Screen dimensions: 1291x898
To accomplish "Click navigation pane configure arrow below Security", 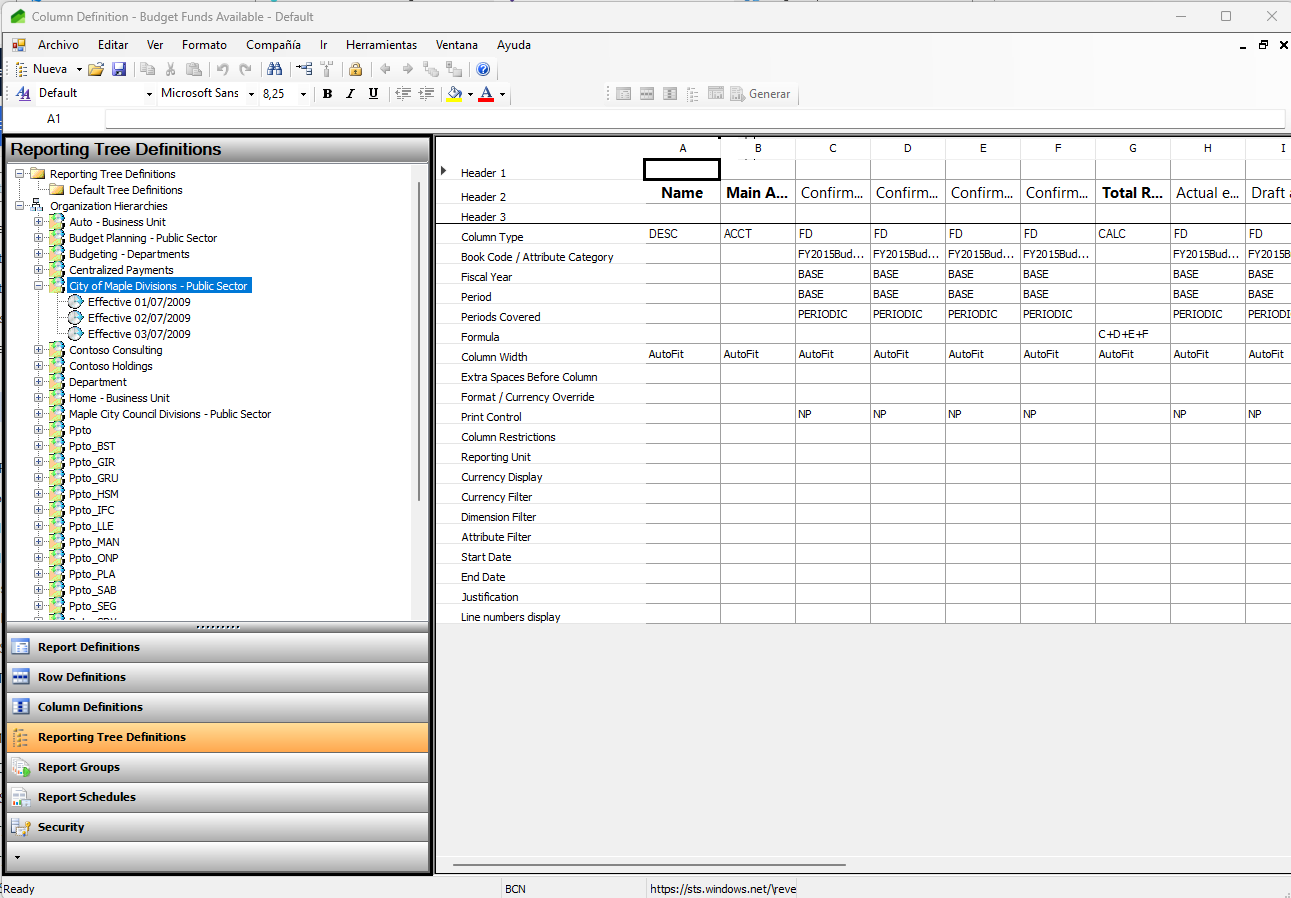I will click(18, 858).
